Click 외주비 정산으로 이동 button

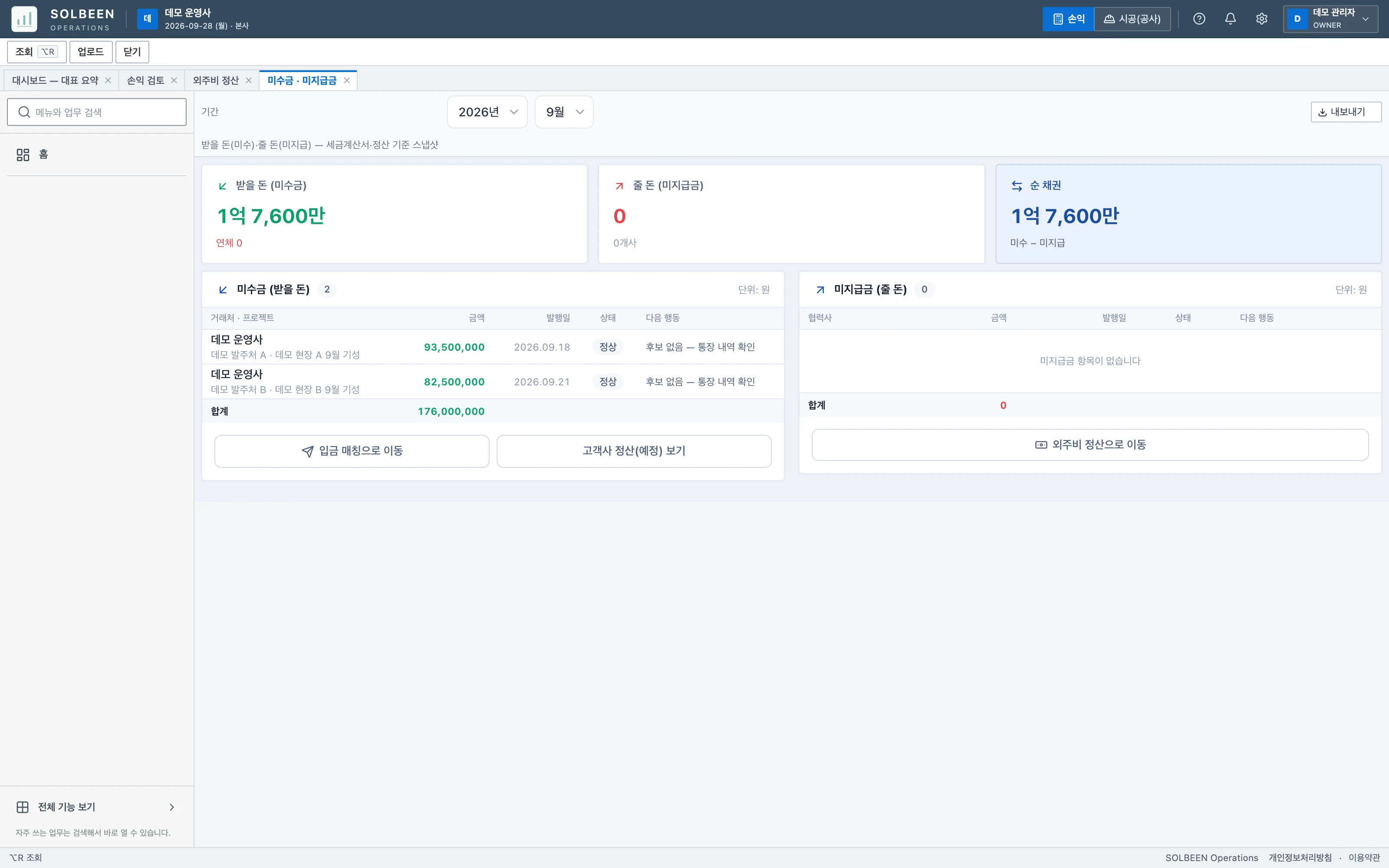(x=1090, y=445)
